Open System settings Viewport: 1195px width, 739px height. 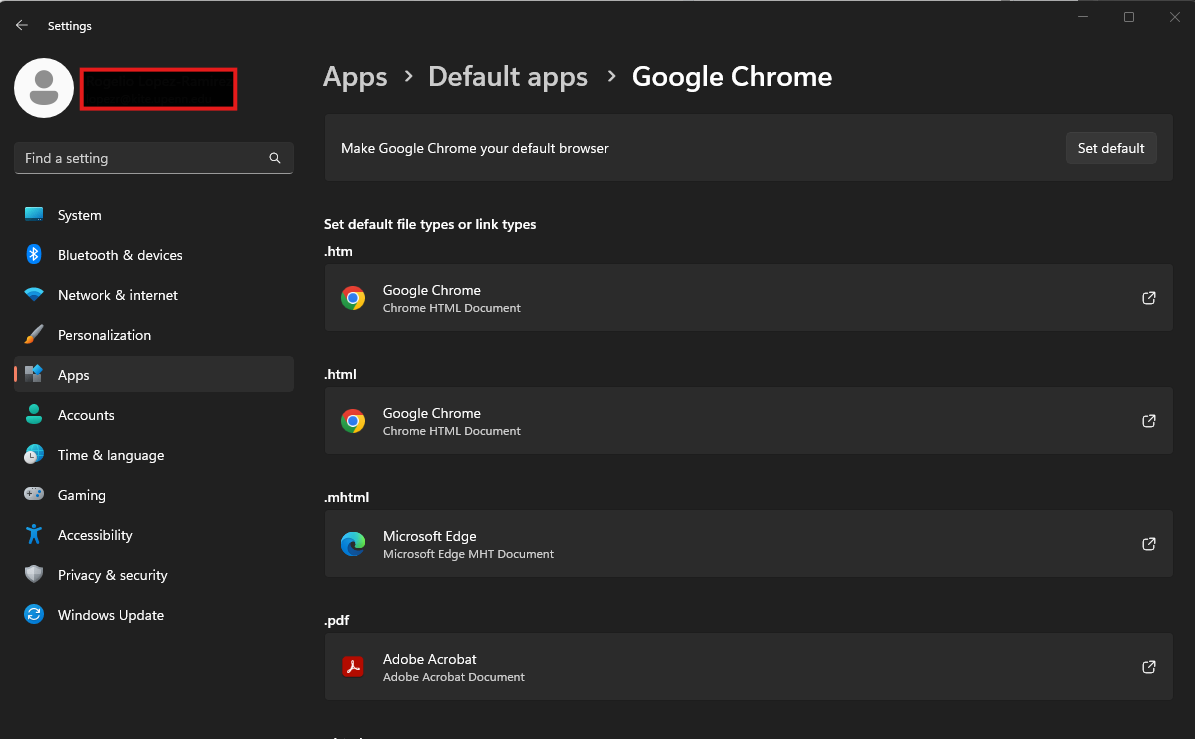point(154,215)
